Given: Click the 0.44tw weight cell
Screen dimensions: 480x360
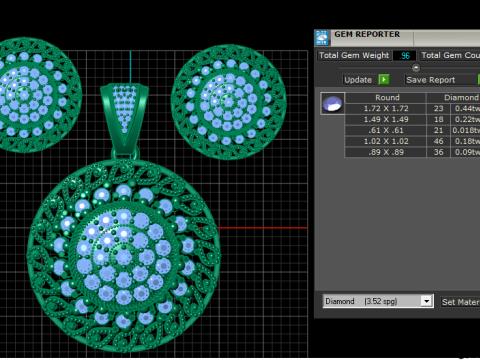Looking at the screenshot, I should point(466,109).
